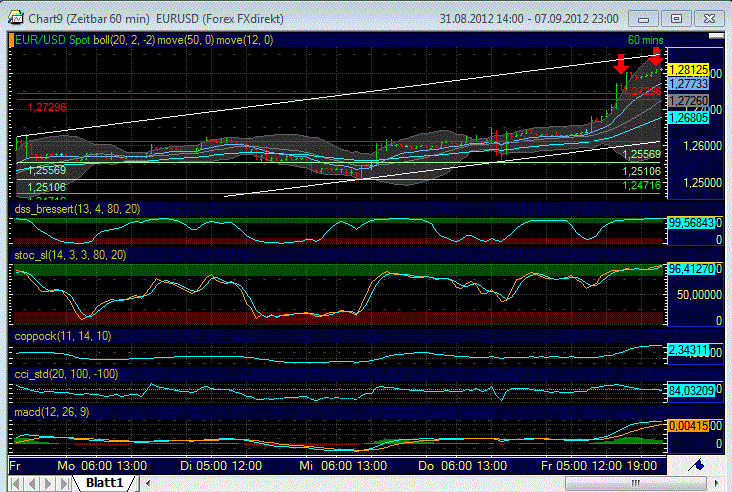Click the Chart9 window application icon

[15, 18]
